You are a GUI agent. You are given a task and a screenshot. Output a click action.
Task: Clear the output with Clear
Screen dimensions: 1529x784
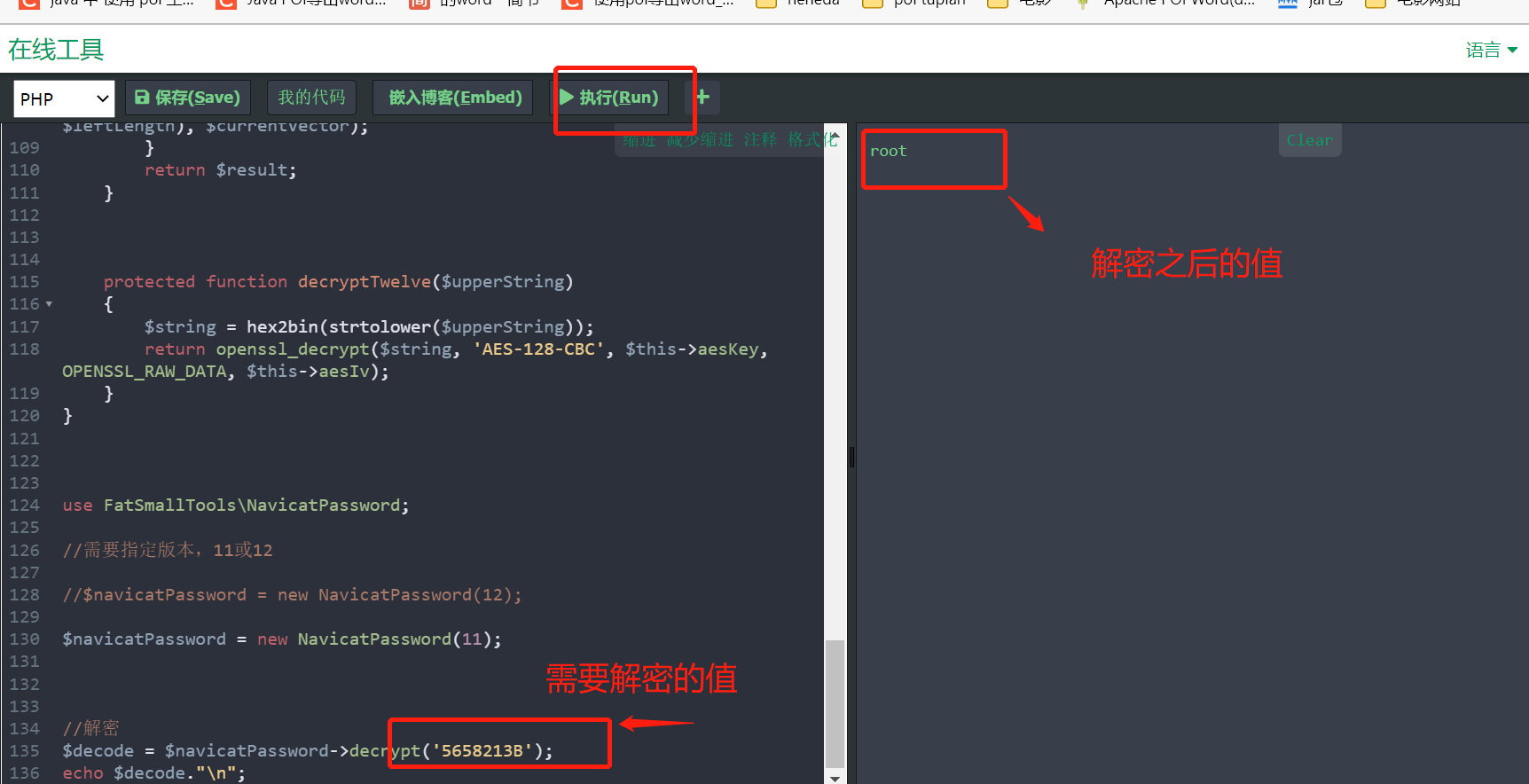[x=1309, y=140]
